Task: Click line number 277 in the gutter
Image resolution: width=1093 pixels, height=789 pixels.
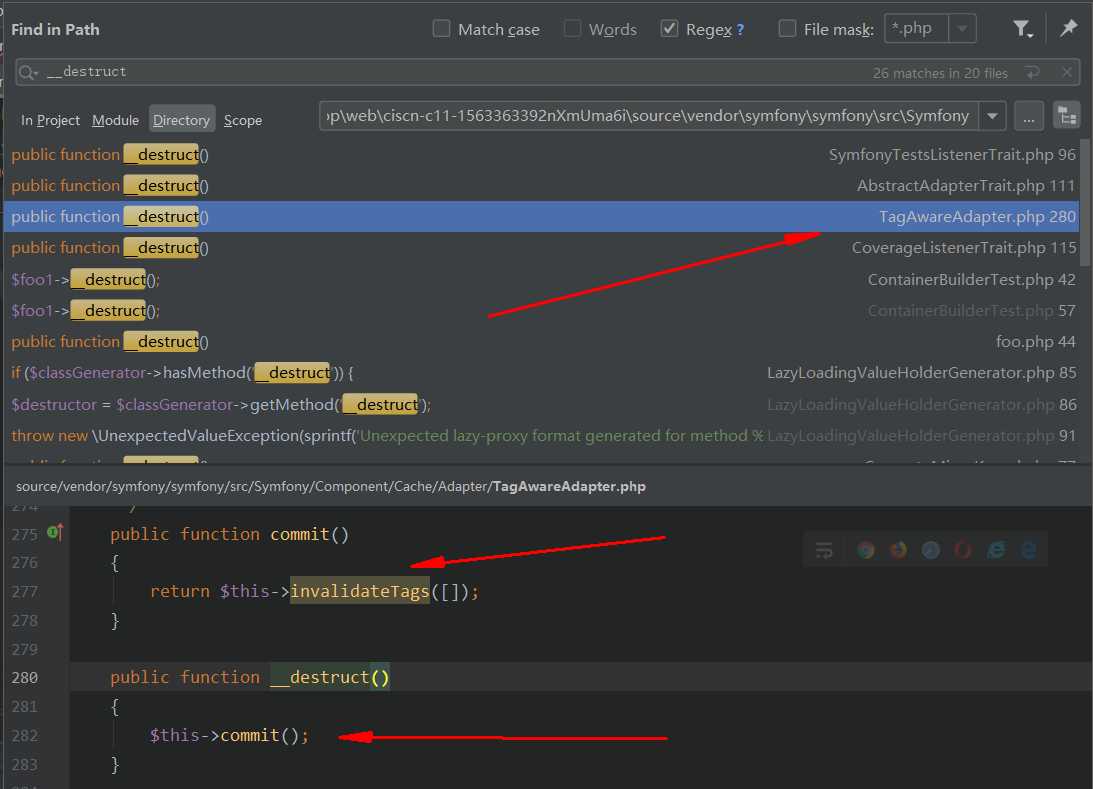Action: click(24, 592)
